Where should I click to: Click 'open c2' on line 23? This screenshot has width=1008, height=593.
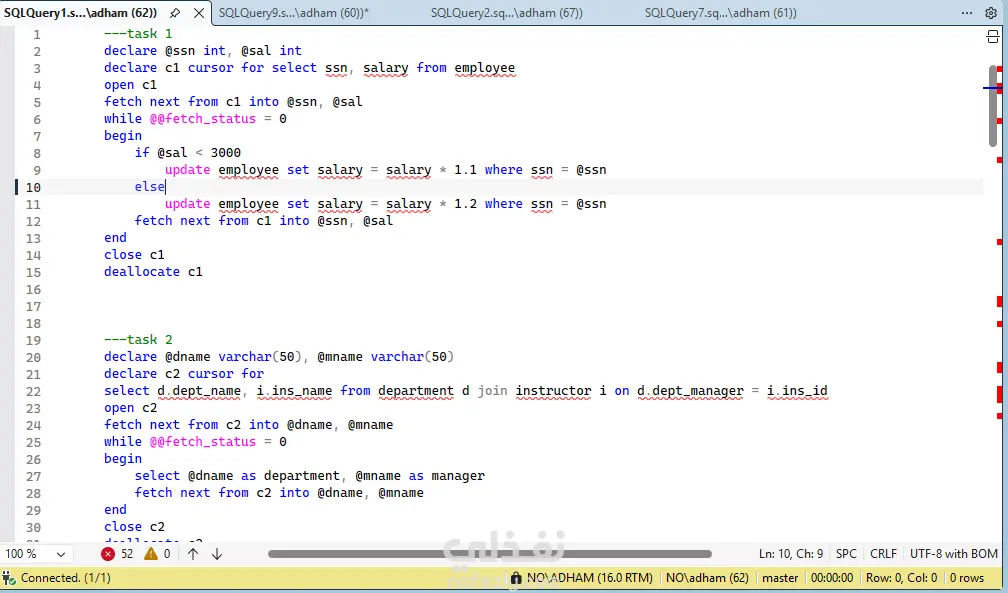pyautogui.click(x=130, y=408)
